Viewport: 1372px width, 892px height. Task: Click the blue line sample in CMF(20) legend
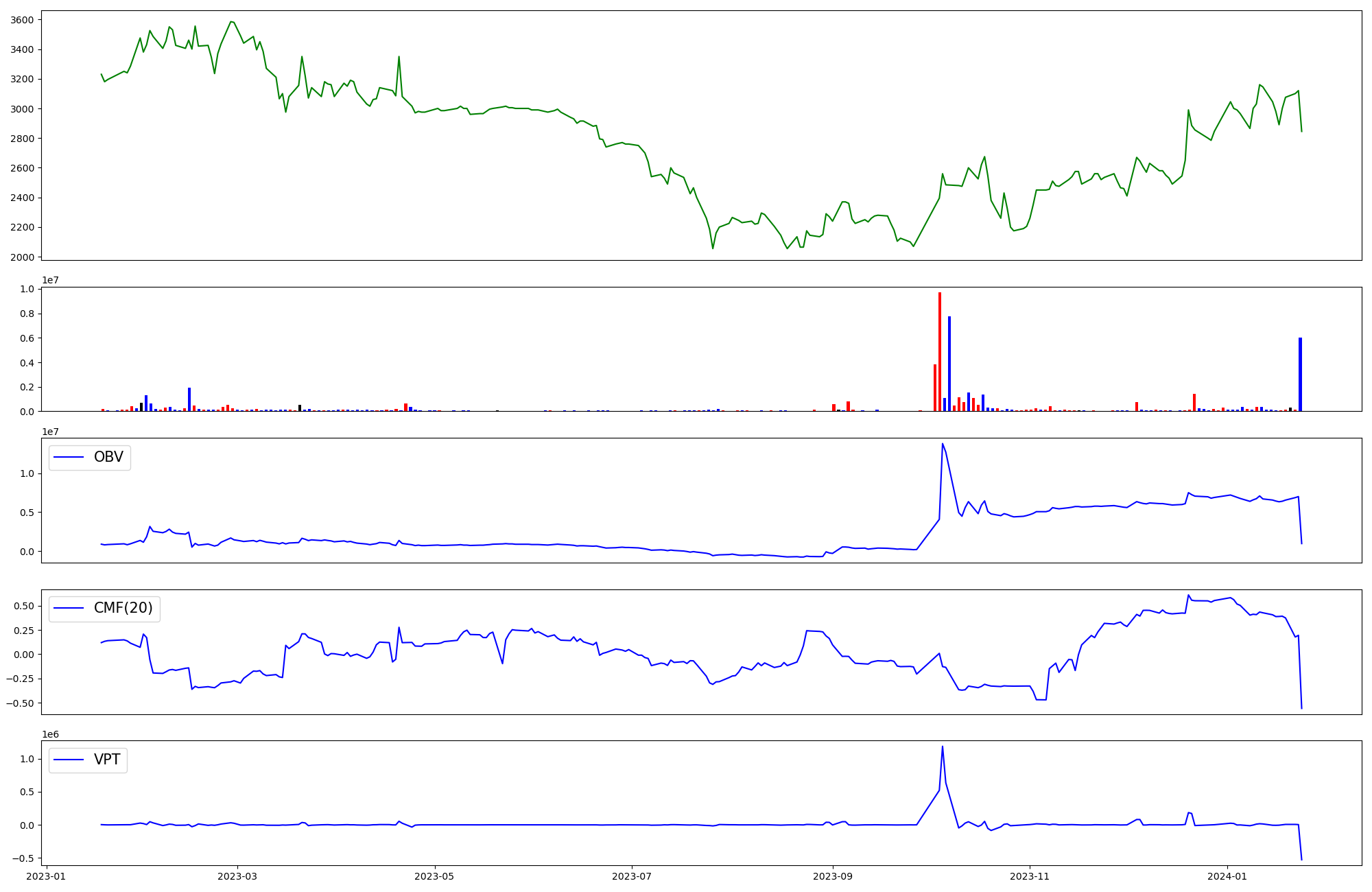(69, 609)
